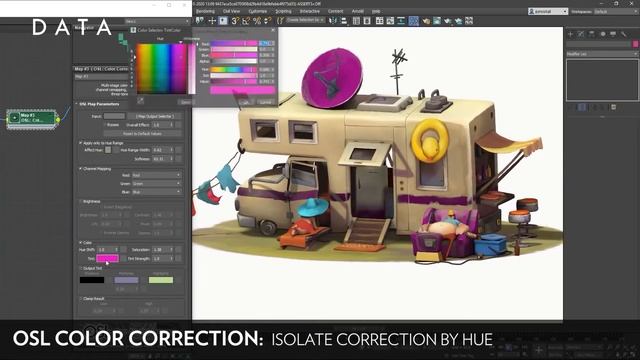Click Cancel in the Color Selector
Viewport: 640px width, 360px height.
tap(266, 102)
